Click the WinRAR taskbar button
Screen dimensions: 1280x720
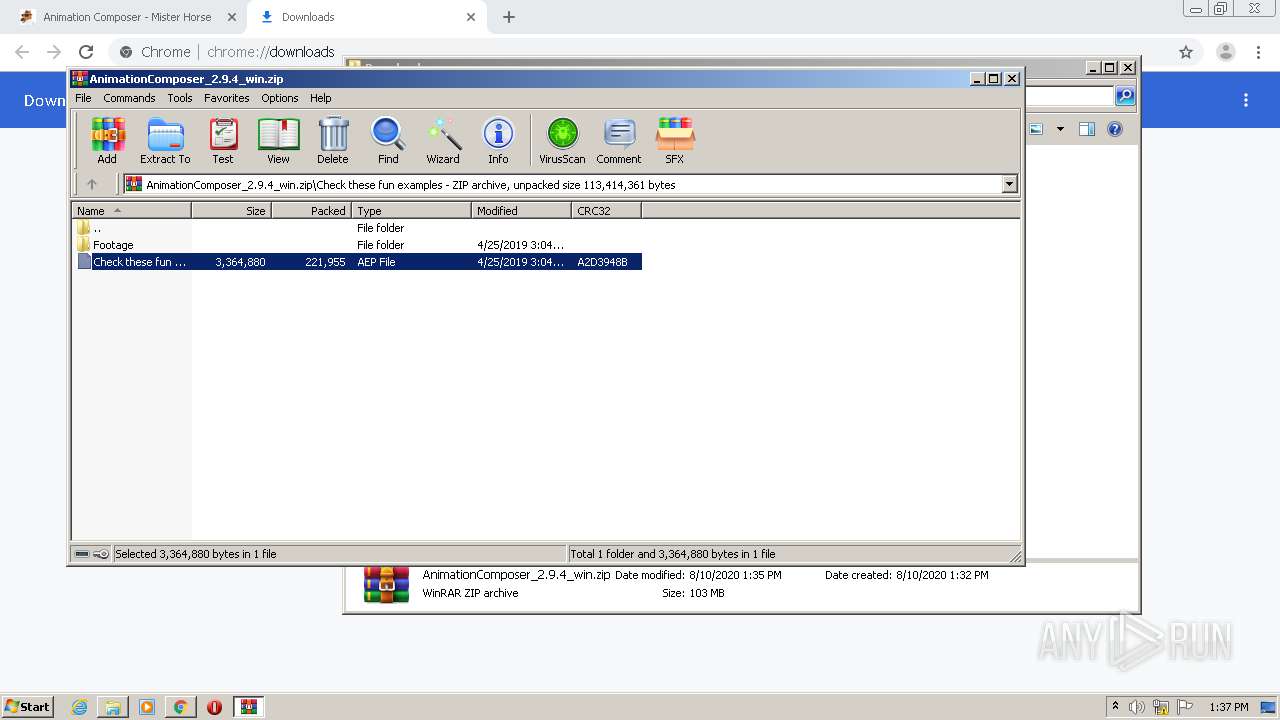pyautogui.click(x=249, y=707)
